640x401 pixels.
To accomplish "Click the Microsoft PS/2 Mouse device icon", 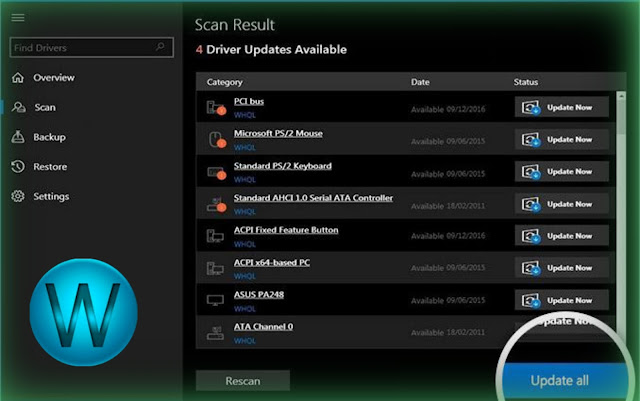I will 217,140.
